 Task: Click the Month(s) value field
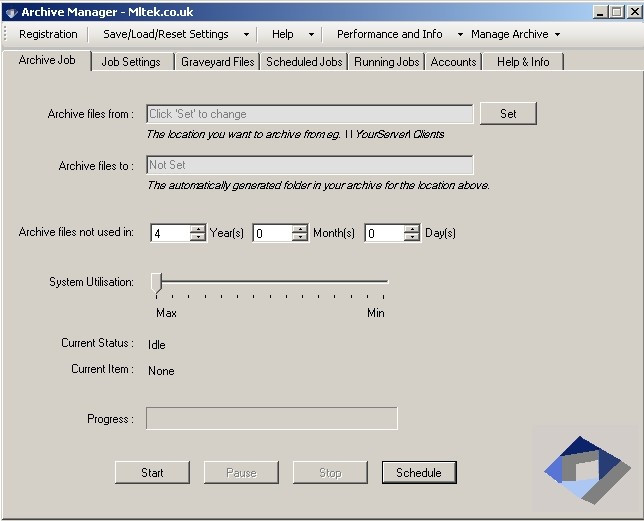tap(273, 233)
